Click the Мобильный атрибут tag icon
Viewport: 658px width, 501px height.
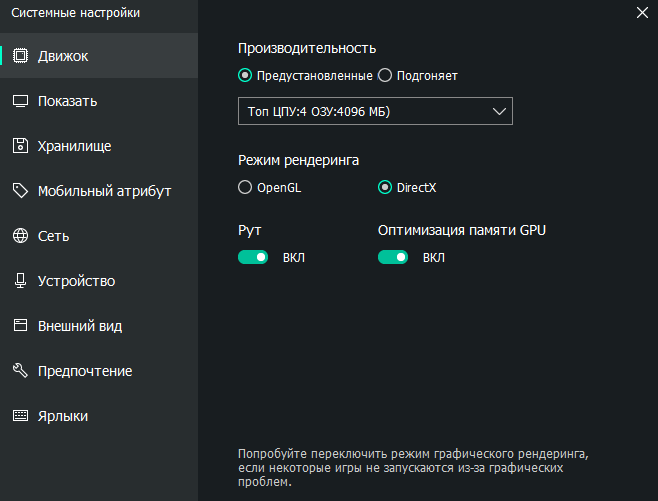click(x=20, y=191)
